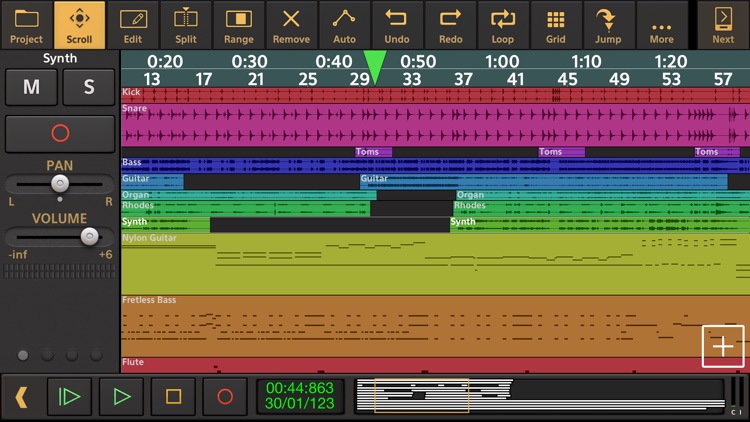Click bar 17 on the ruler

tap(203, 79)
